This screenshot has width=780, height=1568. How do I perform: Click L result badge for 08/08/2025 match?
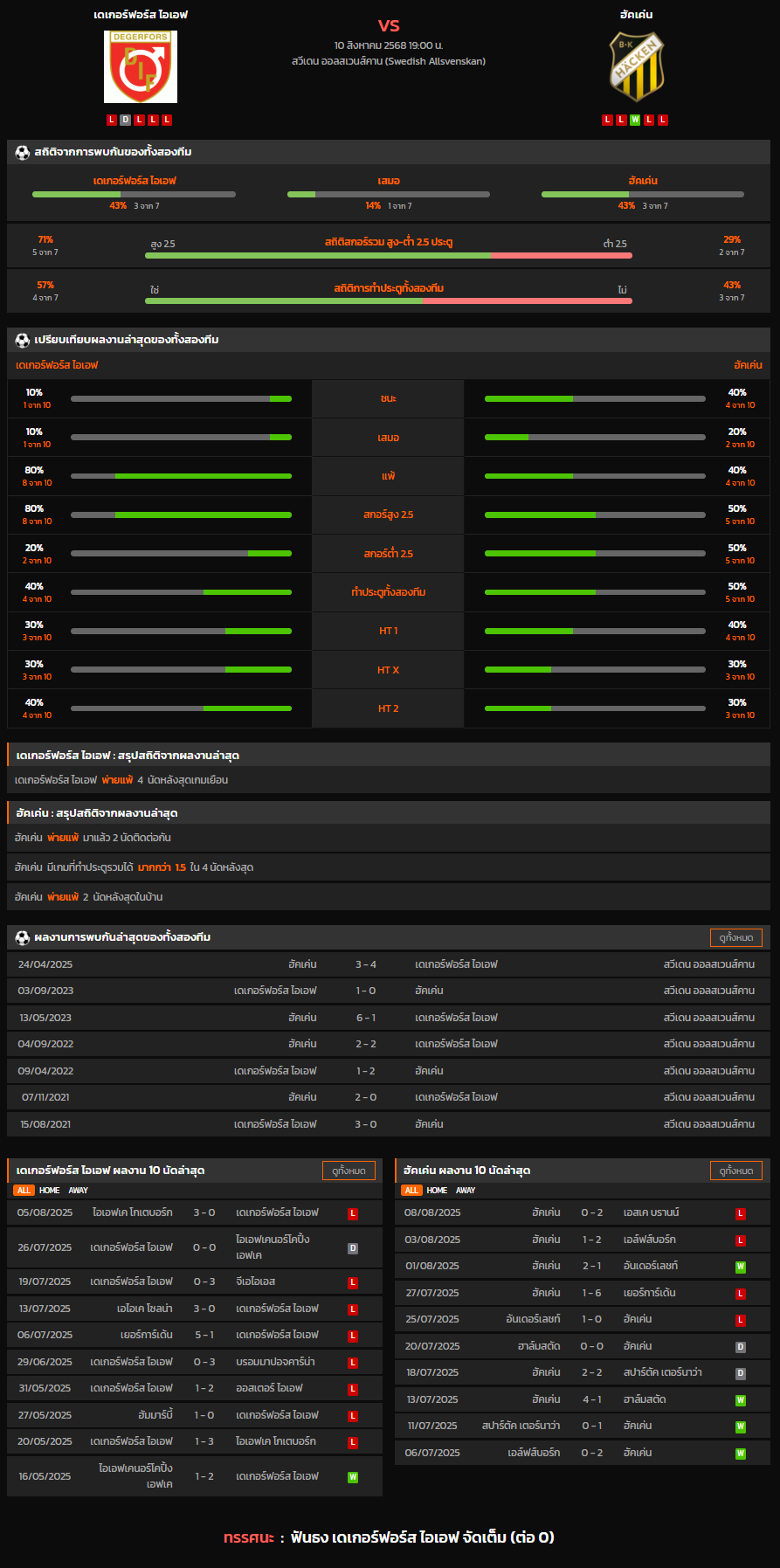click(741, 1213)
